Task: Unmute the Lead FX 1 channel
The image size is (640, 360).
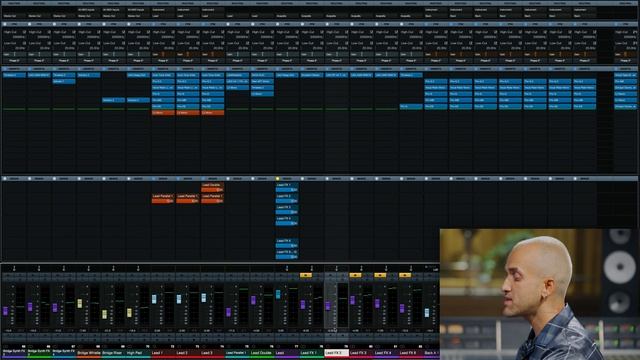Action: point(306,275)
